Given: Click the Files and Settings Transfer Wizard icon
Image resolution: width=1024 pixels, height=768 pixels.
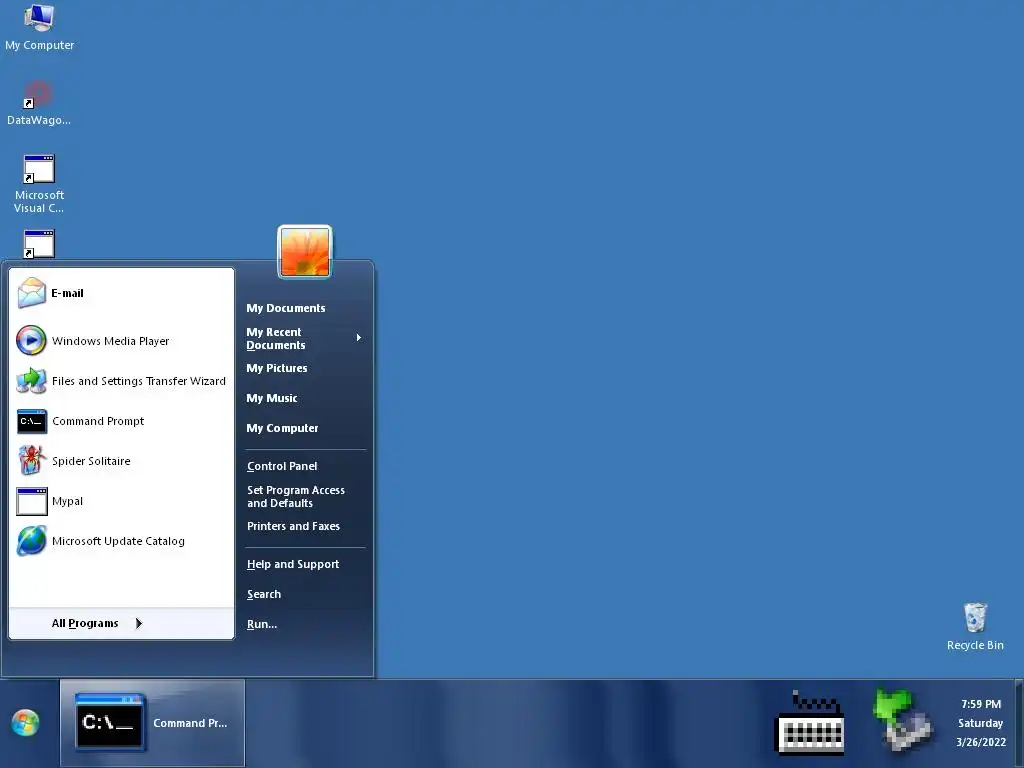Looking at the screenshot, I should click(31, 381).
